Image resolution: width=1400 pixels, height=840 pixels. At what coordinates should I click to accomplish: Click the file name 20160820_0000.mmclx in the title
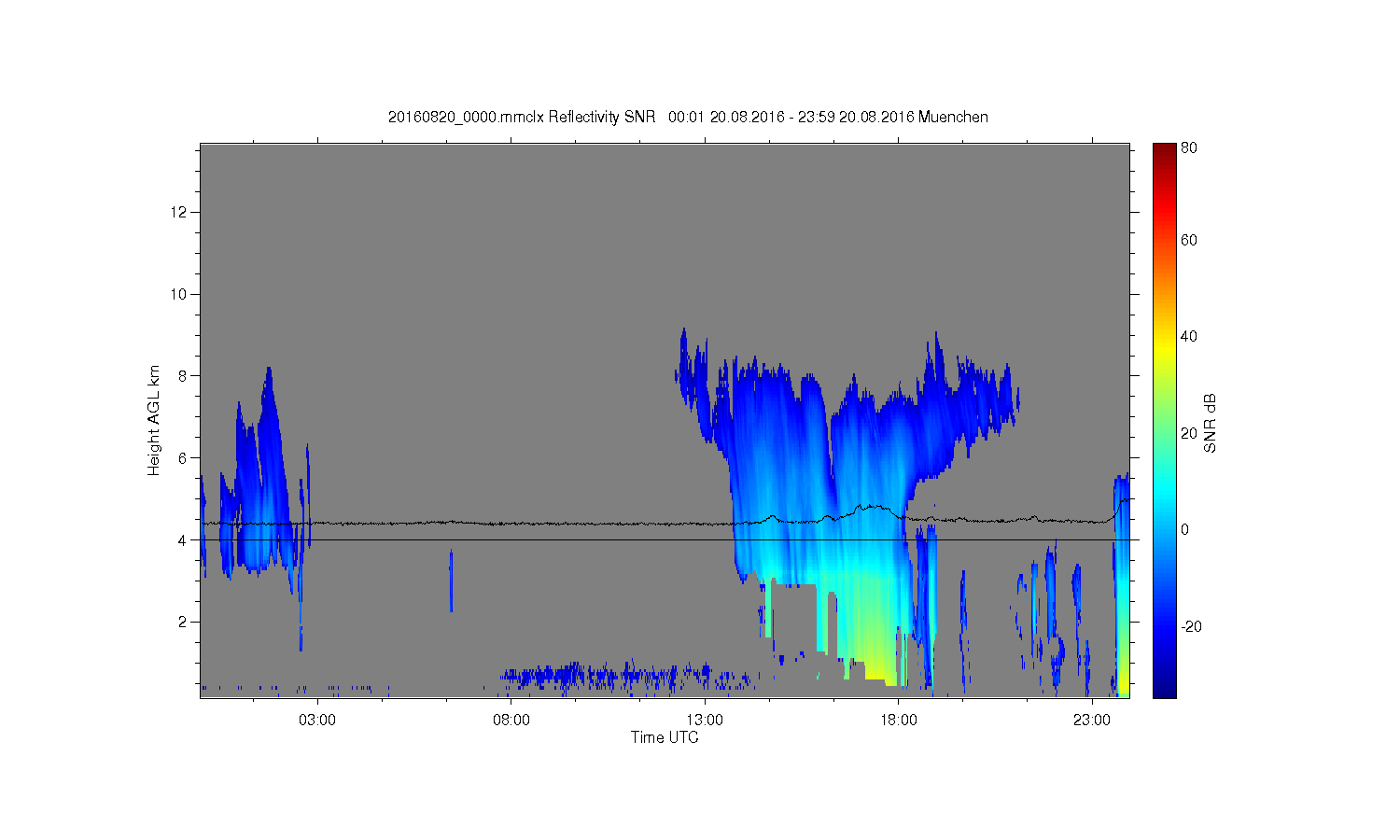click(466, 118)
